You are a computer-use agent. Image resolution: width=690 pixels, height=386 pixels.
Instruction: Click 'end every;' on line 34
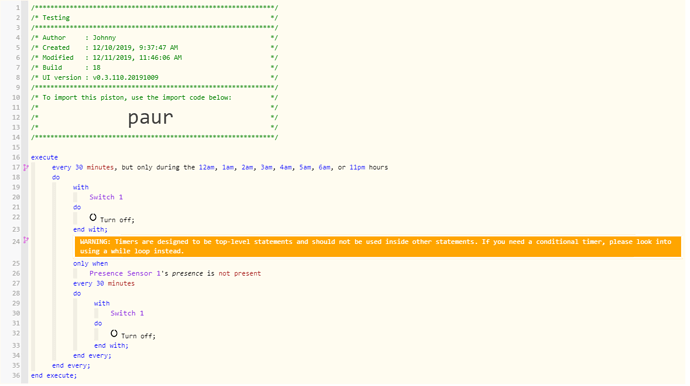click(92, 356)
